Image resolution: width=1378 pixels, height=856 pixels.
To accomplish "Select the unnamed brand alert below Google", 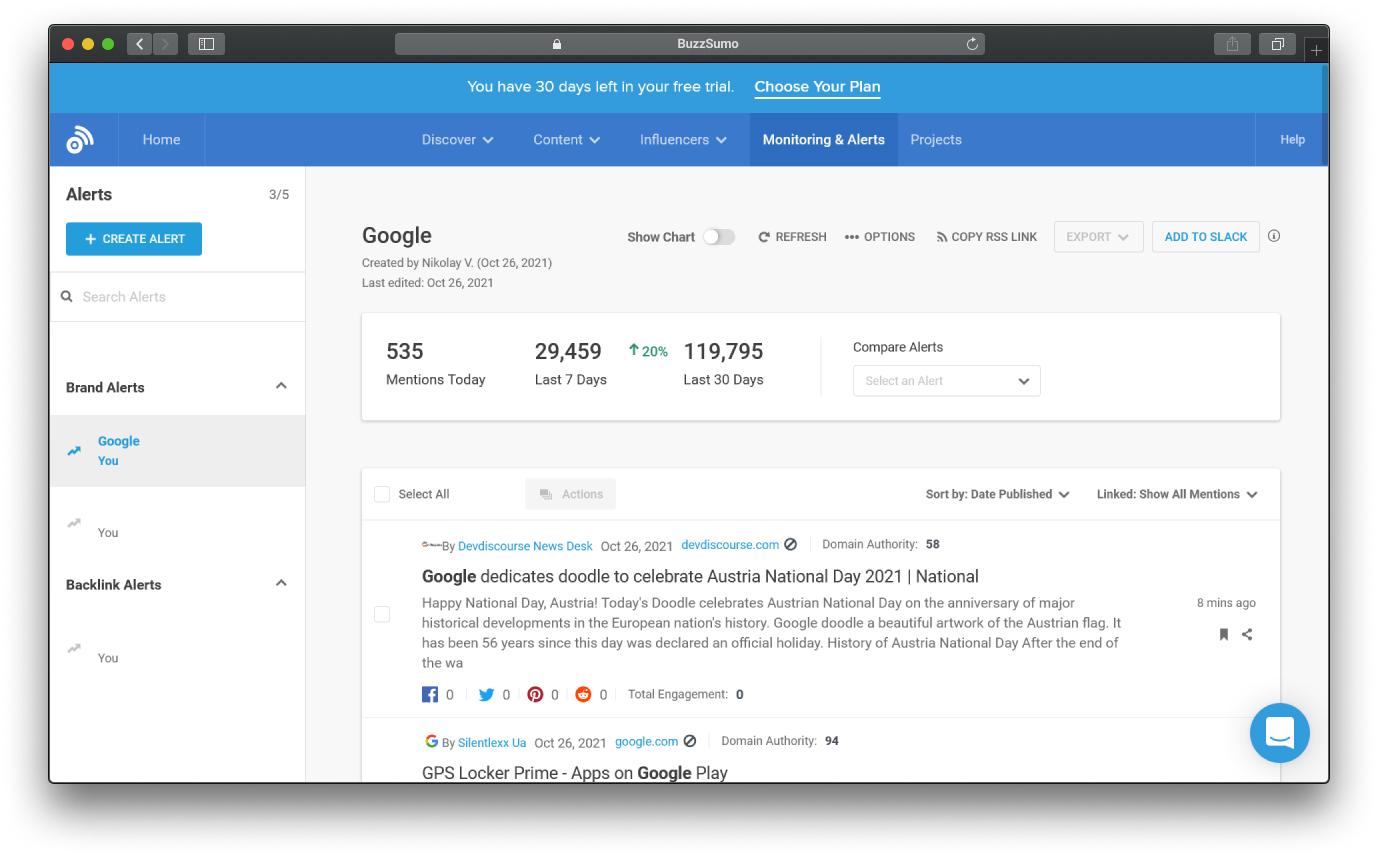I will coord(178,524).
